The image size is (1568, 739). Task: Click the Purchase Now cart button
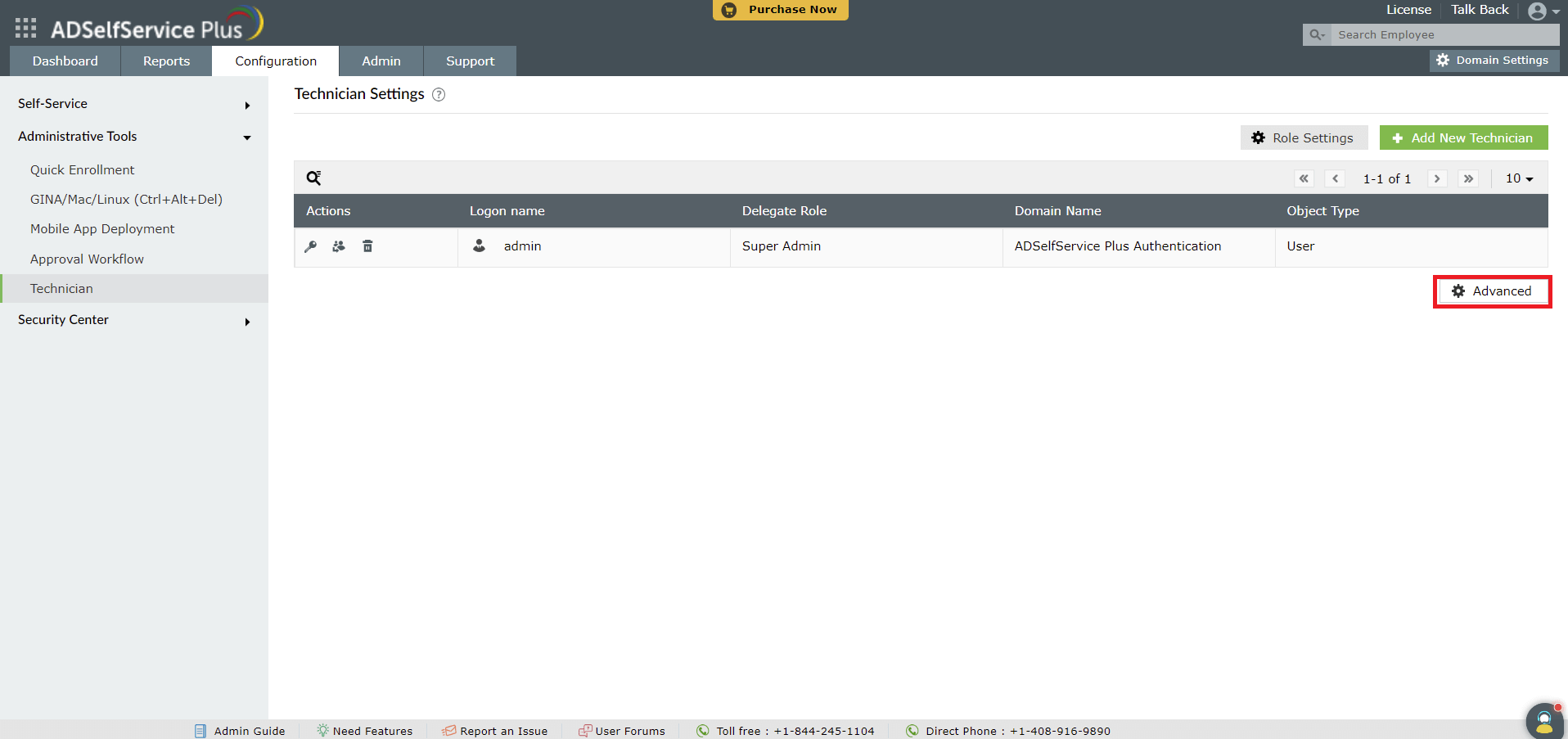[781, 10]
